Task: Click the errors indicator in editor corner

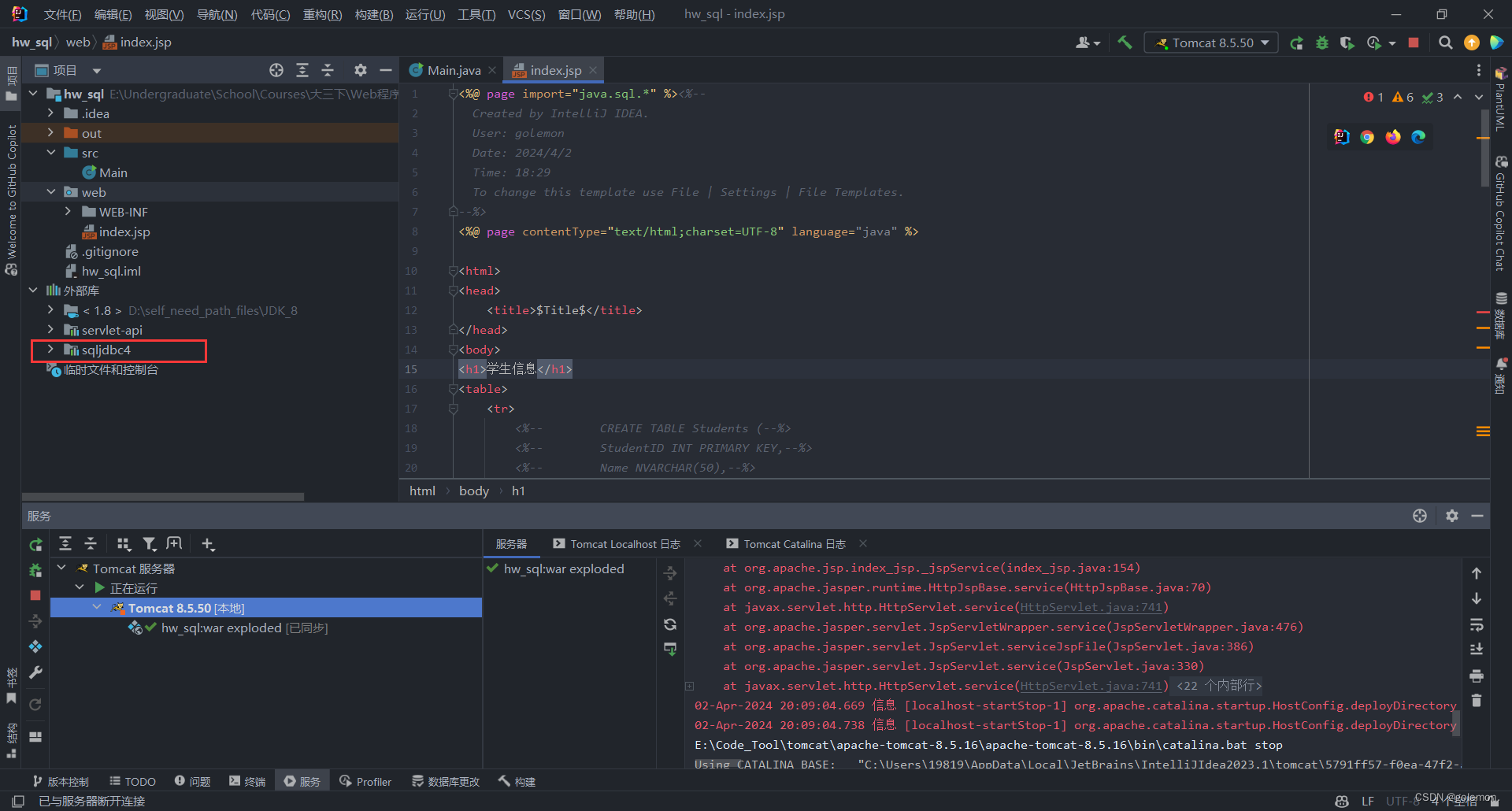Action: pyautogui.click(x=1373, y=97)
